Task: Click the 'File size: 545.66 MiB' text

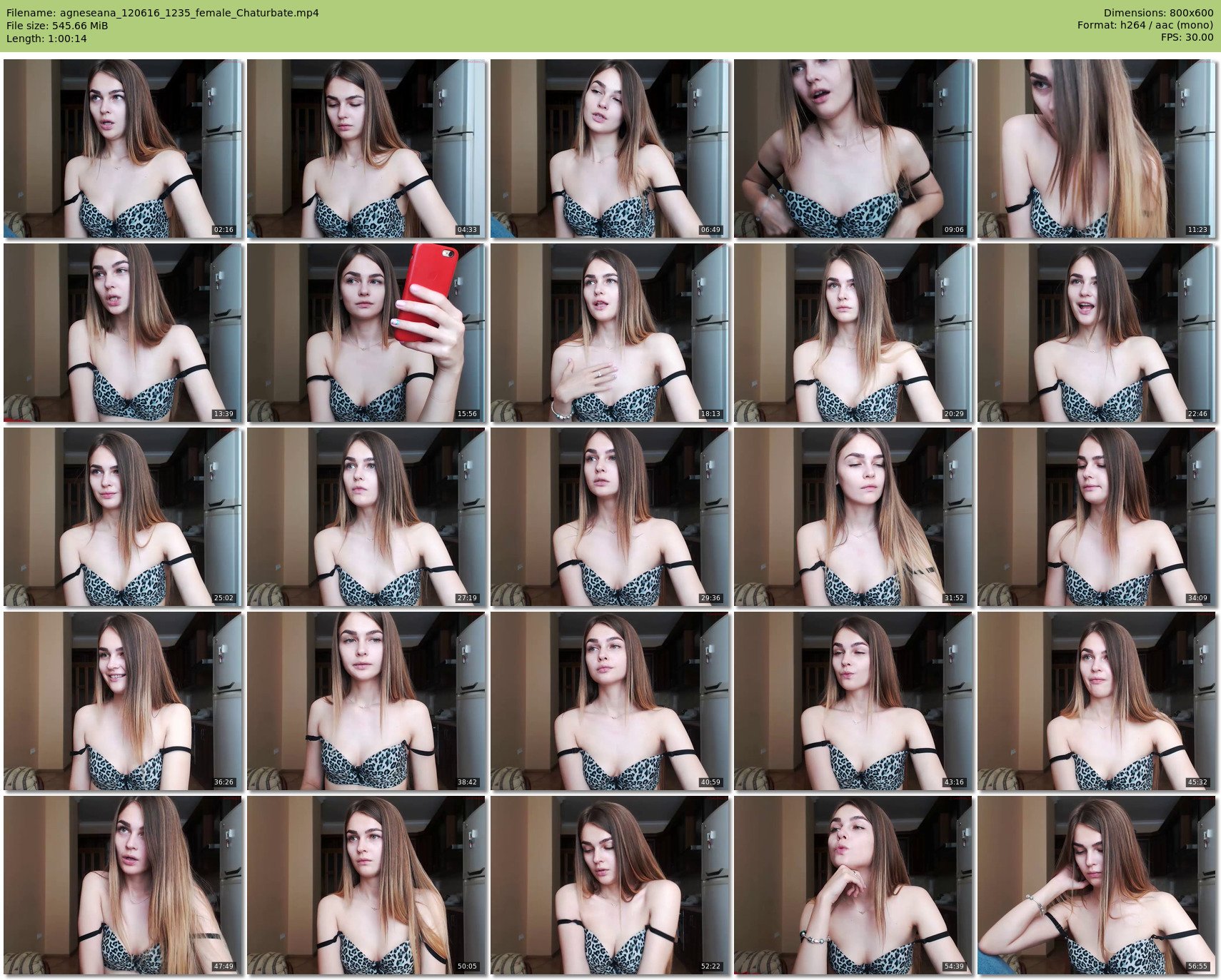Action: [57, 26]
